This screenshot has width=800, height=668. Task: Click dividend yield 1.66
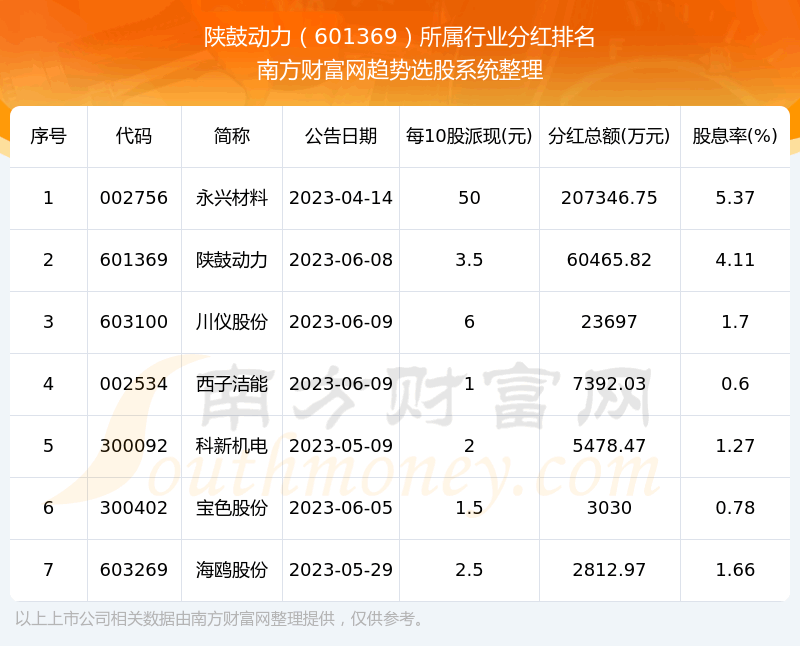[735, 570]
